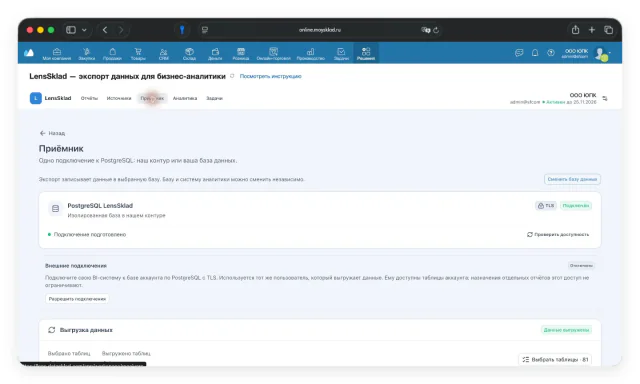Click the Подключена status badge
The height and width of the screenshot is (384, 640).
(x=576, y=206)
